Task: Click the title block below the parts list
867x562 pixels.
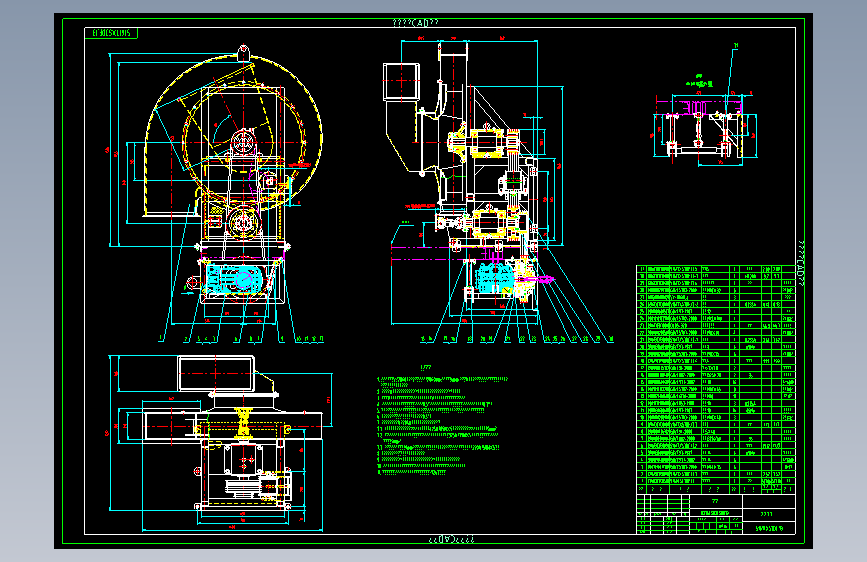Action: click(x=715, y=514)
